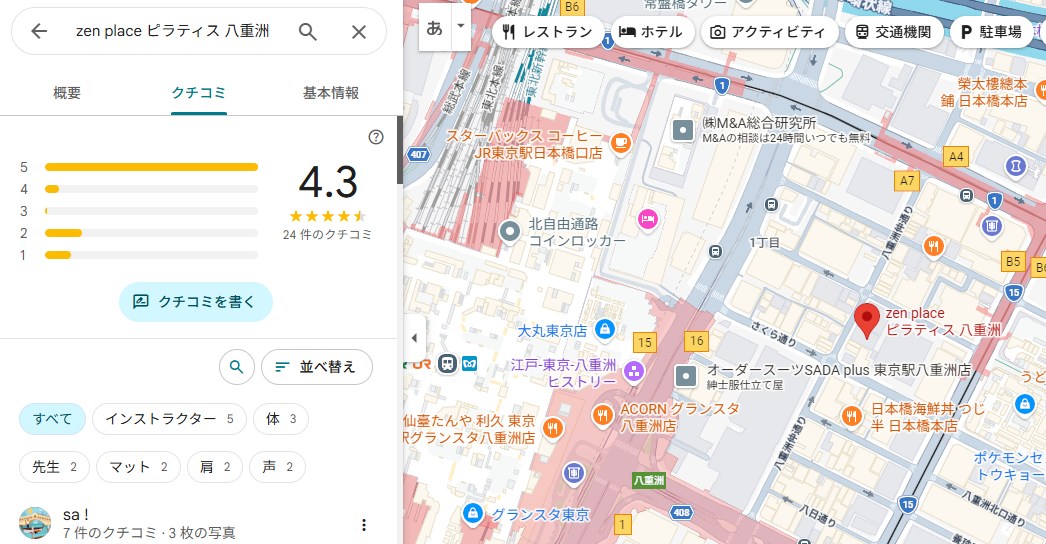Click the Daimaru Tokyo shopping marker
The width and height of the screenshot is (1046, 544).
pos(604,329)
